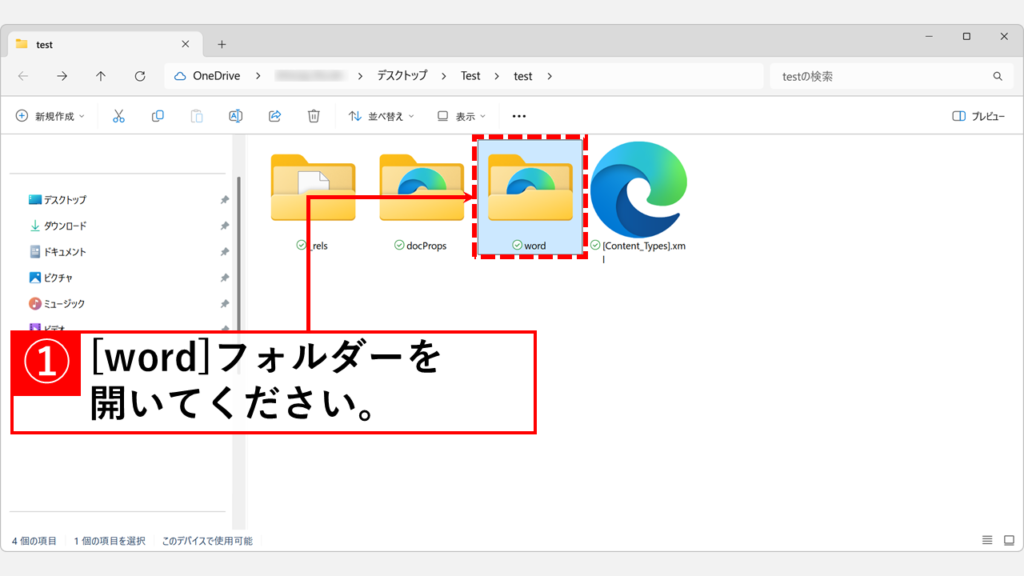Click the search magnifier icon
This screenshot has height=576, width=1024.
click(997, 76)
